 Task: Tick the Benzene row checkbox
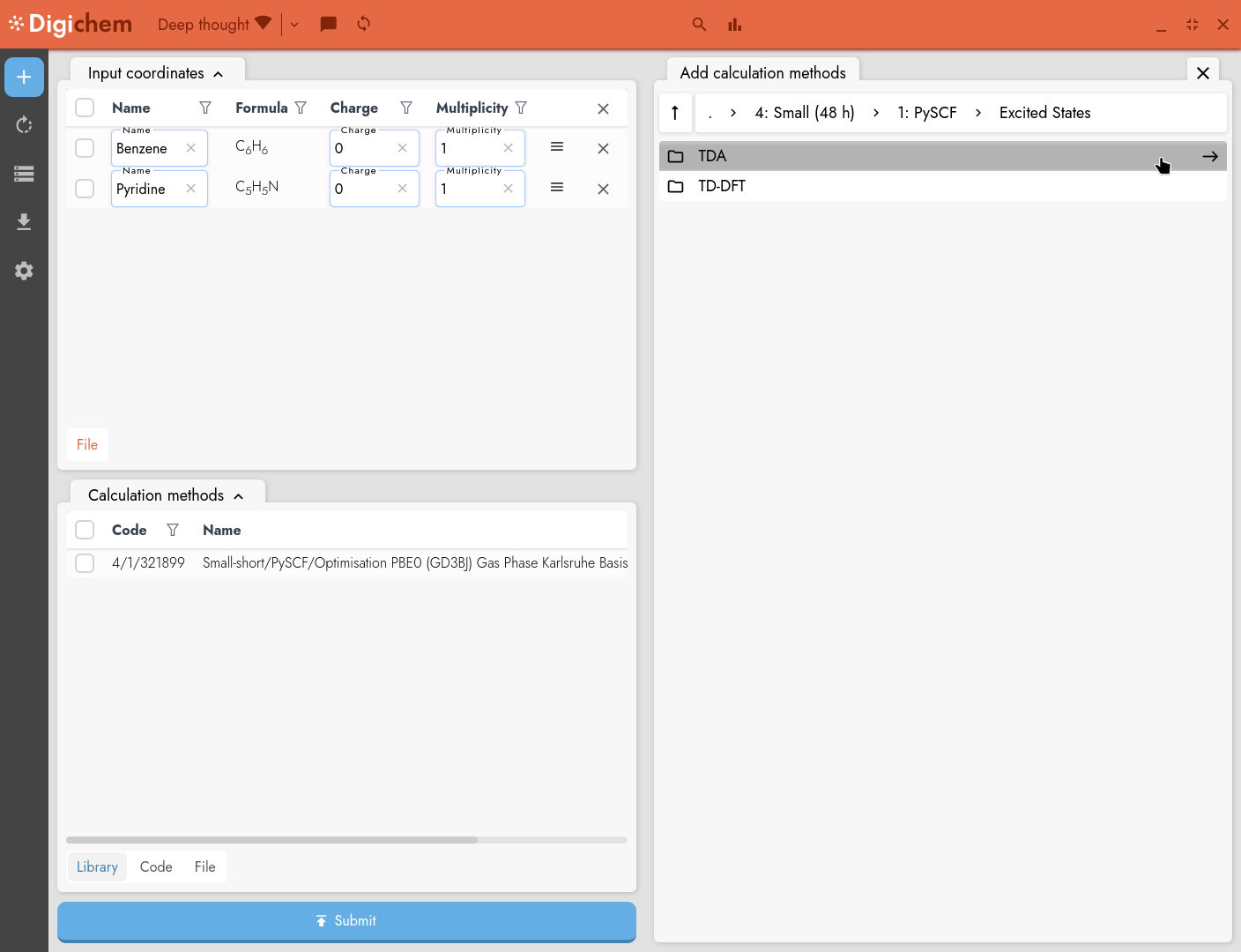click(x=85, y=148)
